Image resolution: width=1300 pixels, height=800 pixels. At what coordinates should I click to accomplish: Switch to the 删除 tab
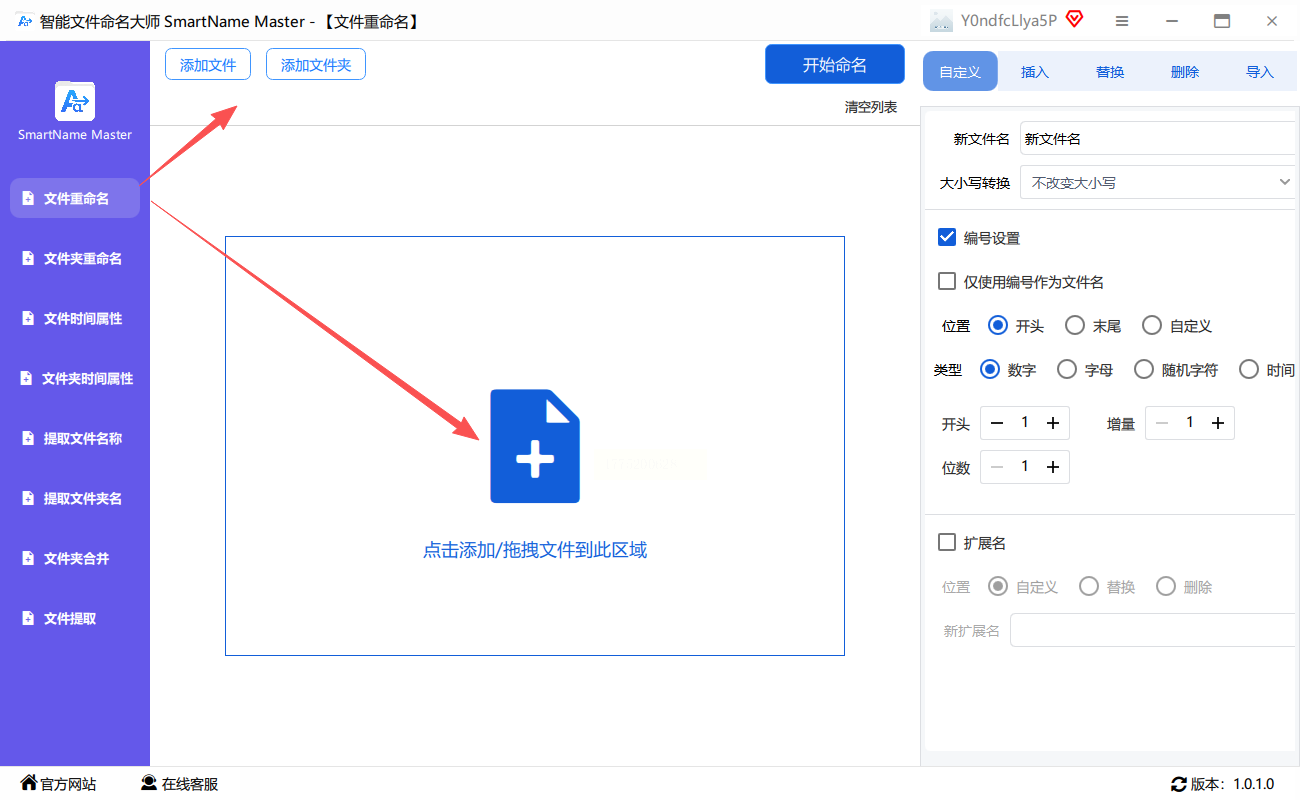click(1185, 72)
